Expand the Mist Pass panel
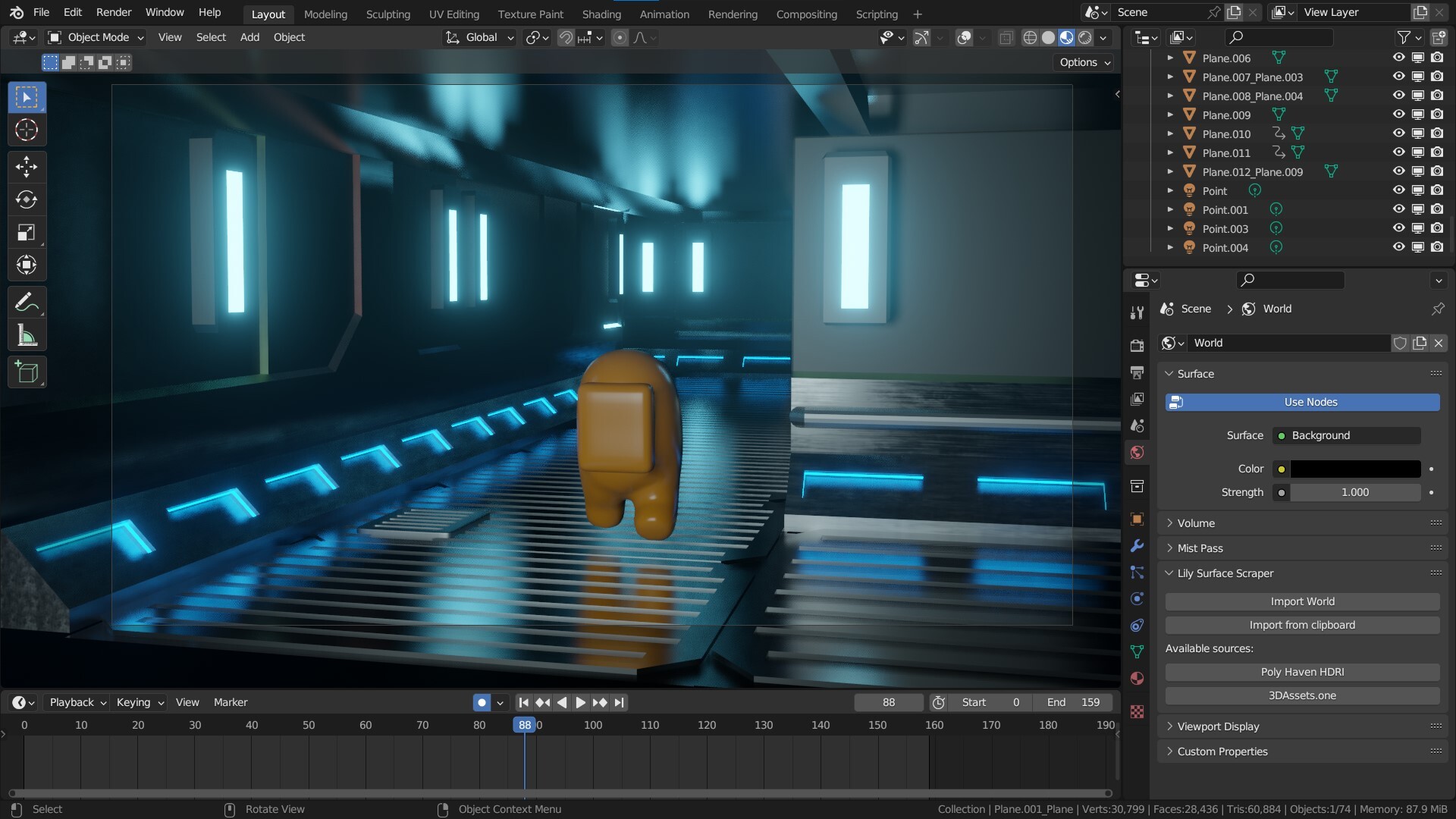1456x819 pixels. coord(1200,548)
